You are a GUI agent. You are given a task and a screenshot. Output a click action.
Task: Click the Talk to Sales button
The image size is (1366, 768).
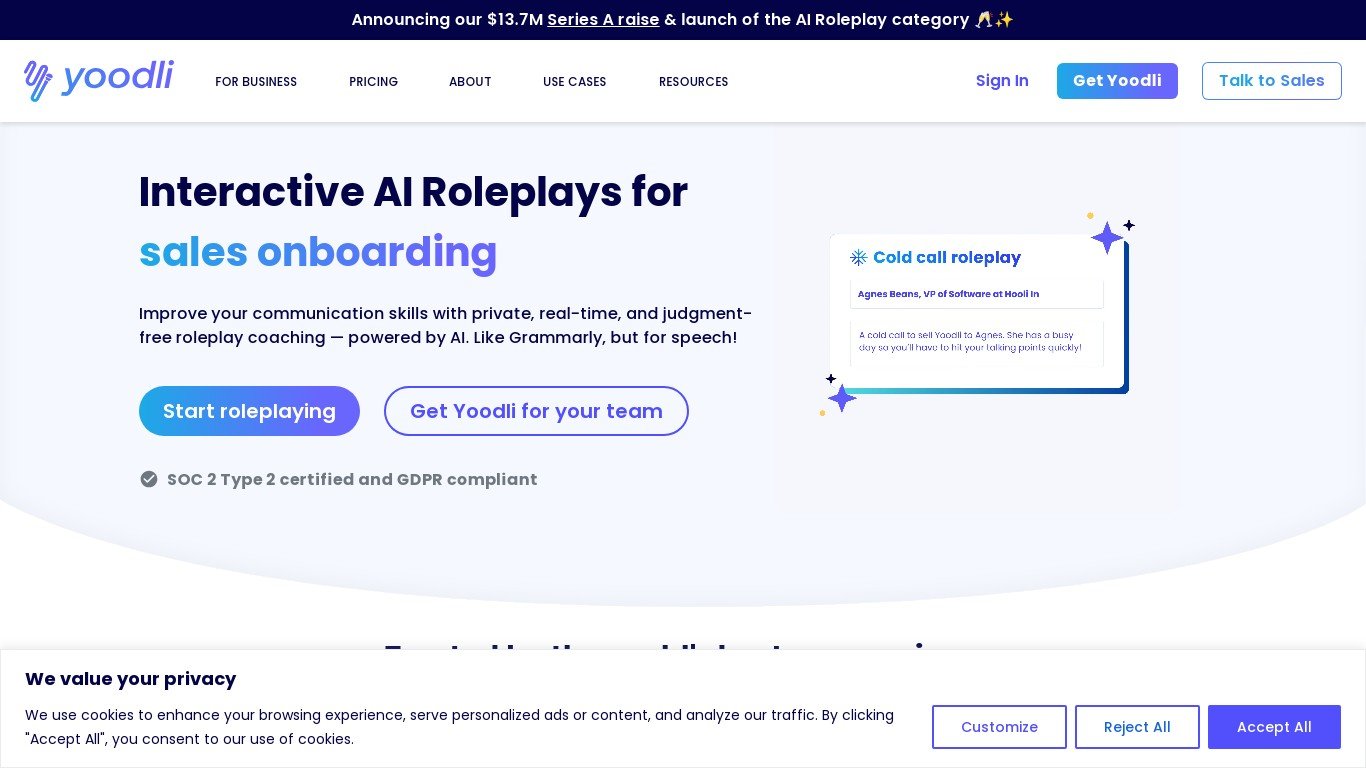[1271, 81]
